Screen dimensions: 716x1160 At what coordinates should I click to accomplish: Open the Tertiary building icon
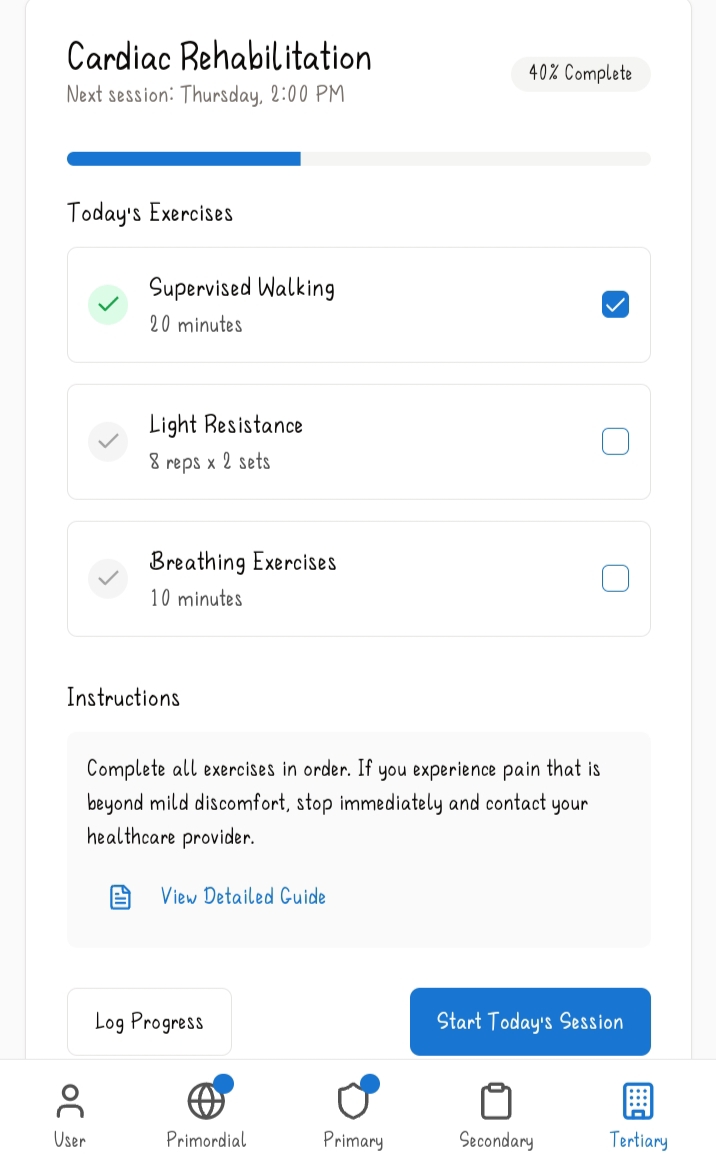[x=638, y=1101]
